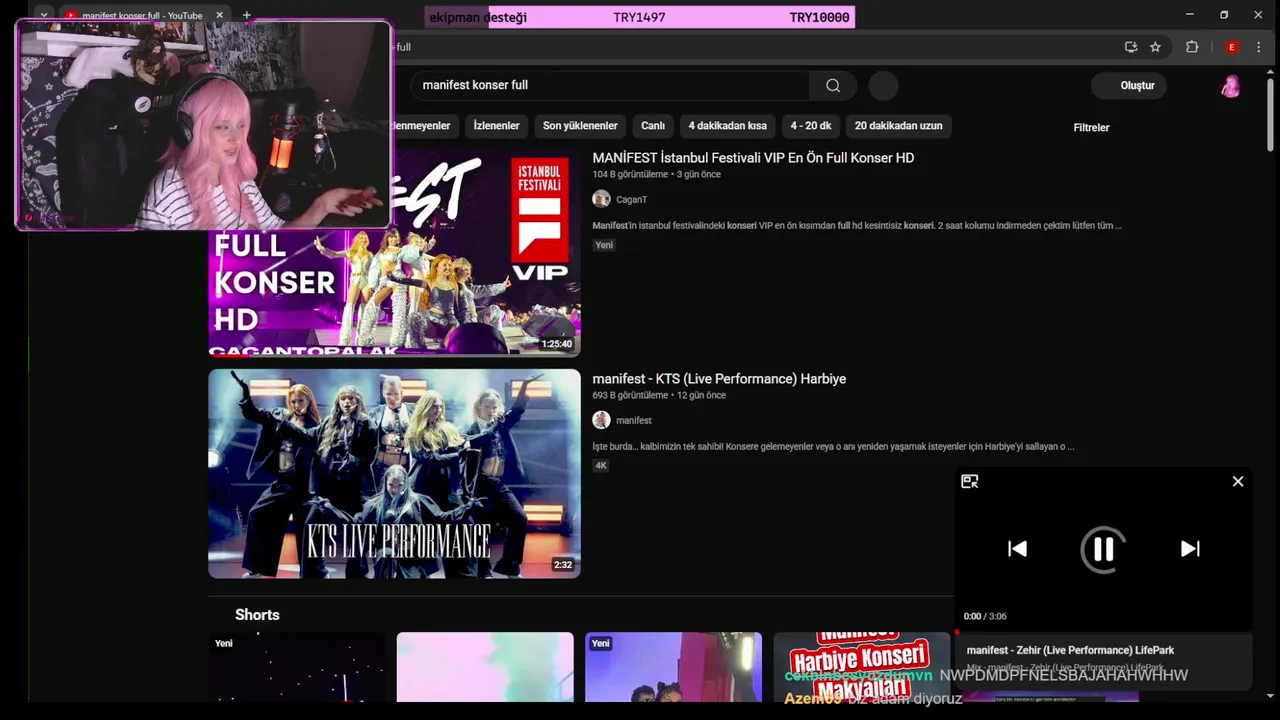Open the pink account avatar menu
1280x720 pixels.
[x=1231, y=86]
